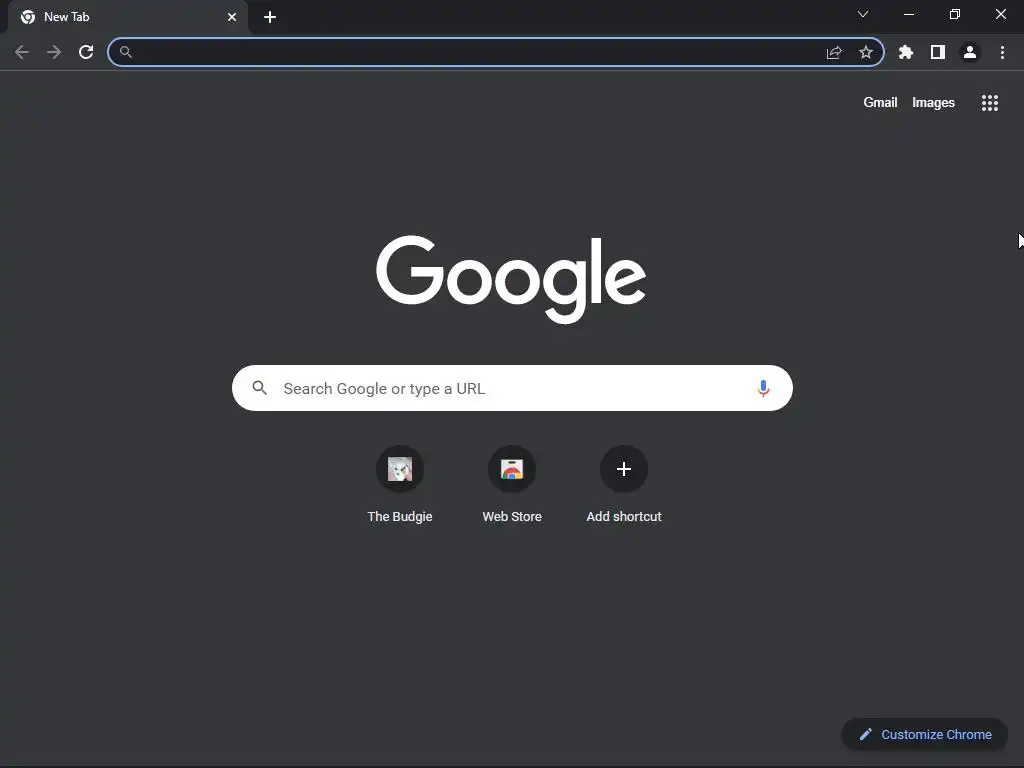
Task: Click the Search Google or type a URL box
Action: click(512, 388)
